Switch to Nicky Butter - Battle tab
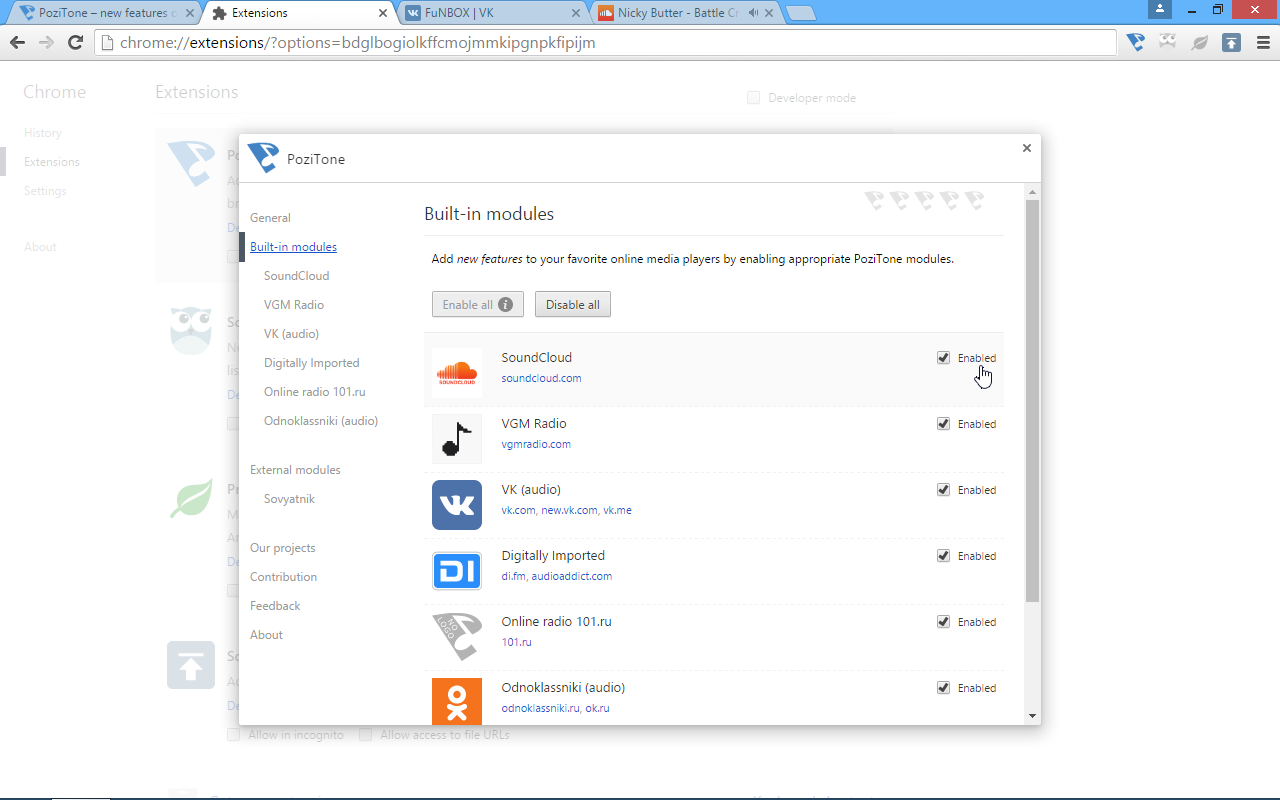1280x800 pixels. point(686,13)
